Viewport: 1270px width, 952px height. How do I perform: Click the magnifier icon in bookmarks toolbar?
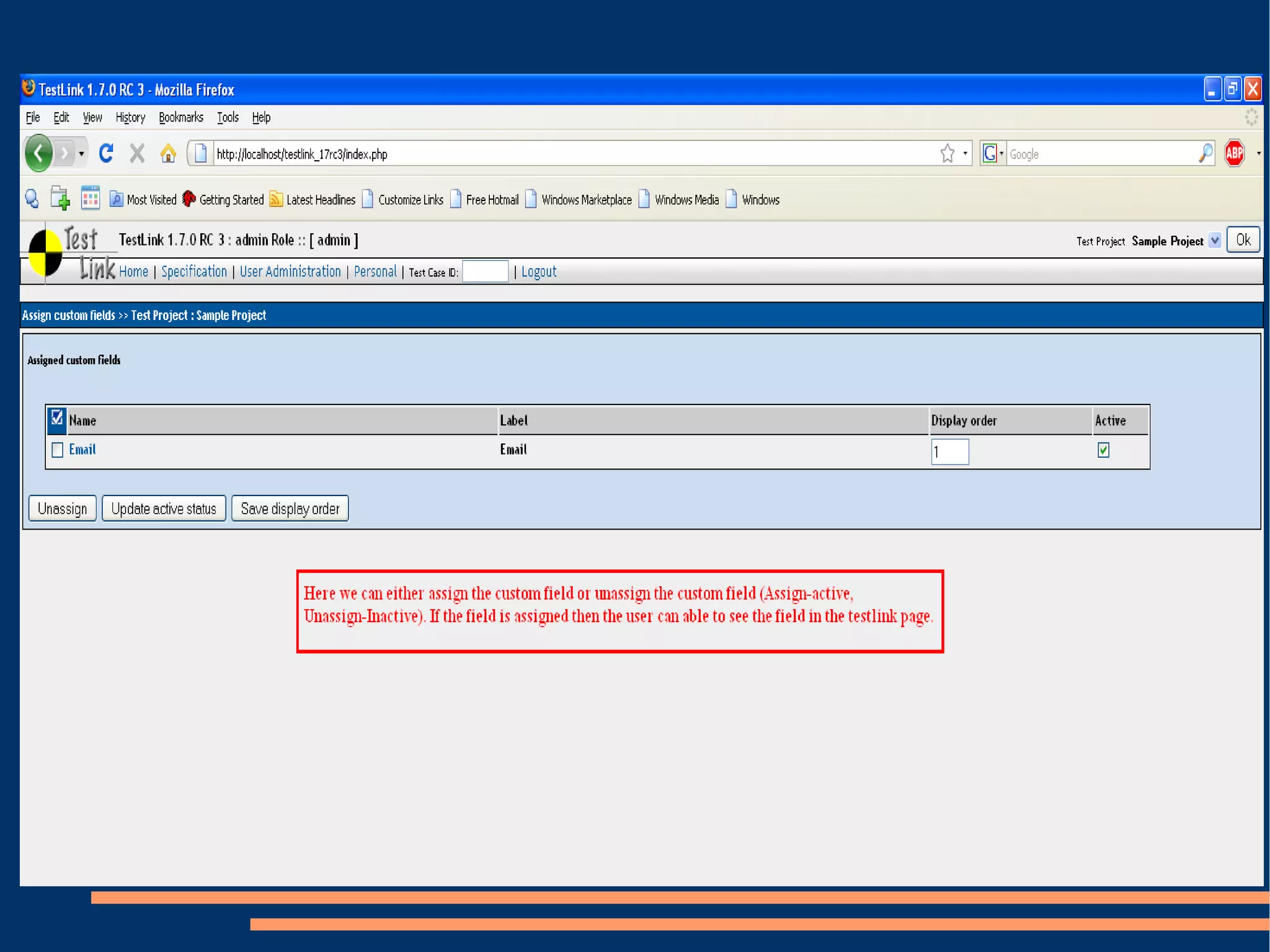pos(32,199)
